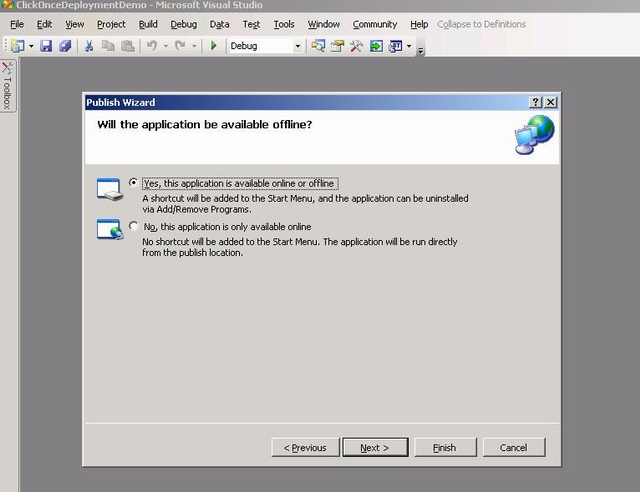The image size is (640, 492).
Task: Click the Redo arrow icon
Action: (180, 46)
